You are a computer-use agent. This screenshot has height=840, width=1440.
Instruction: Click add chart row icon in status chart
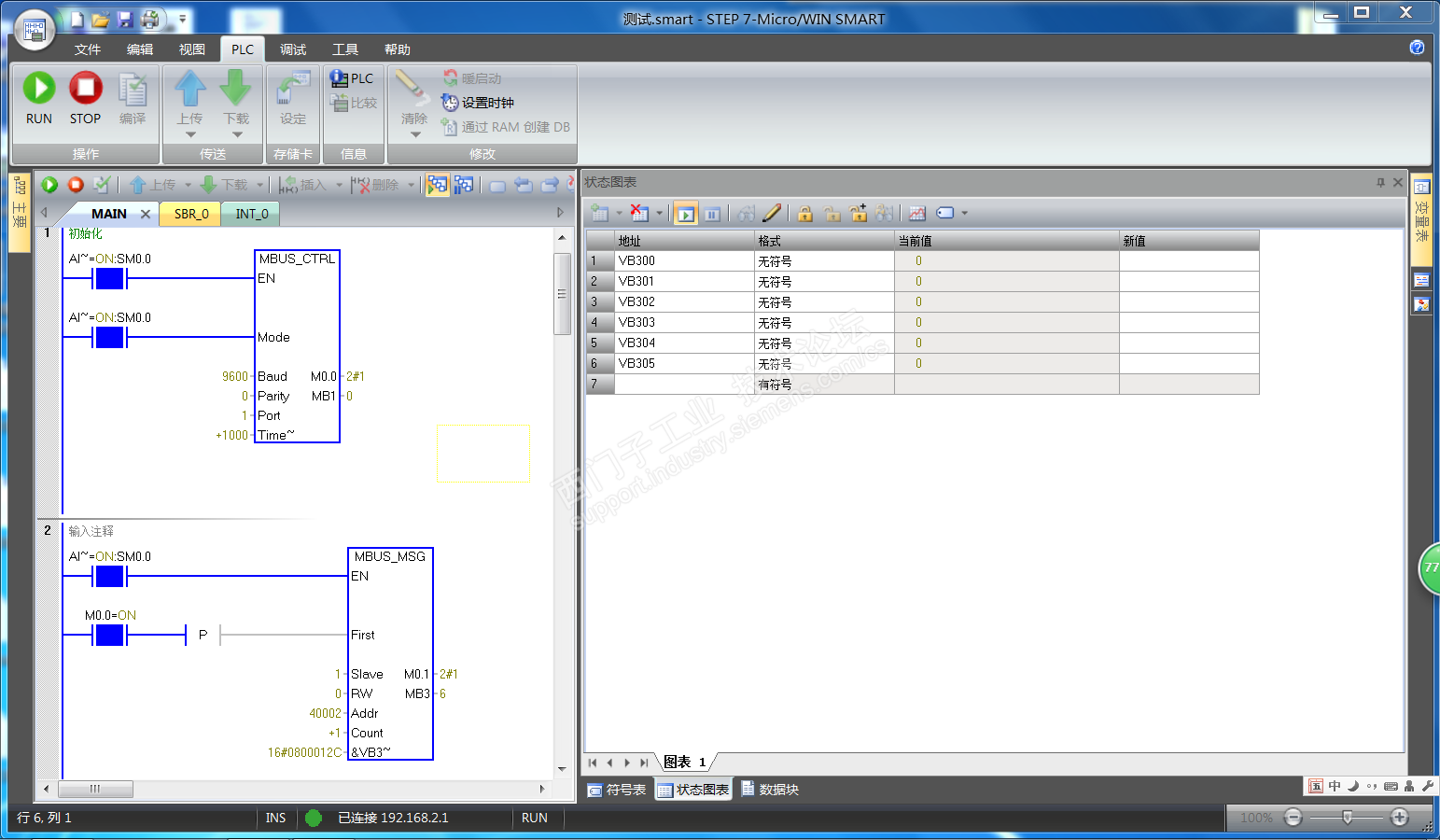tap(600, 214)
